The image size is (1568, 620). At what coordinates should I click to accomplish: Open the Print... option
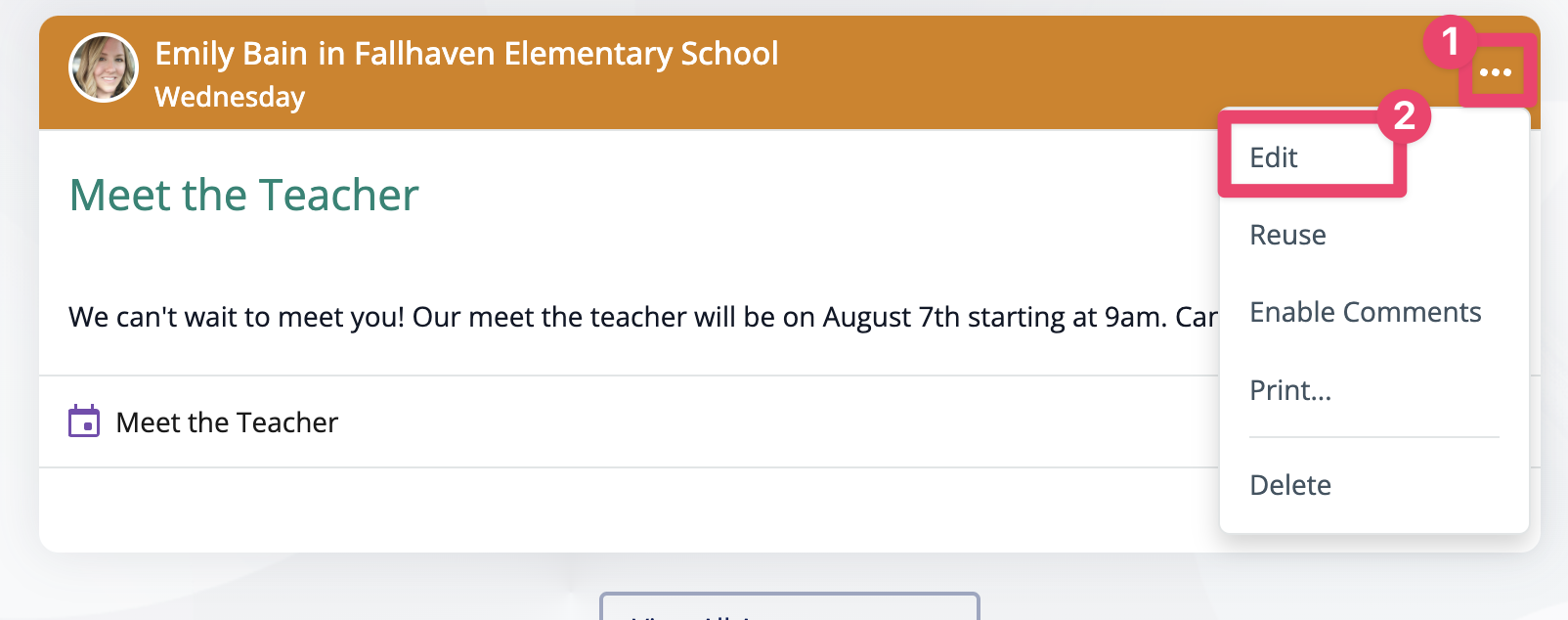tap(1290, 390)
